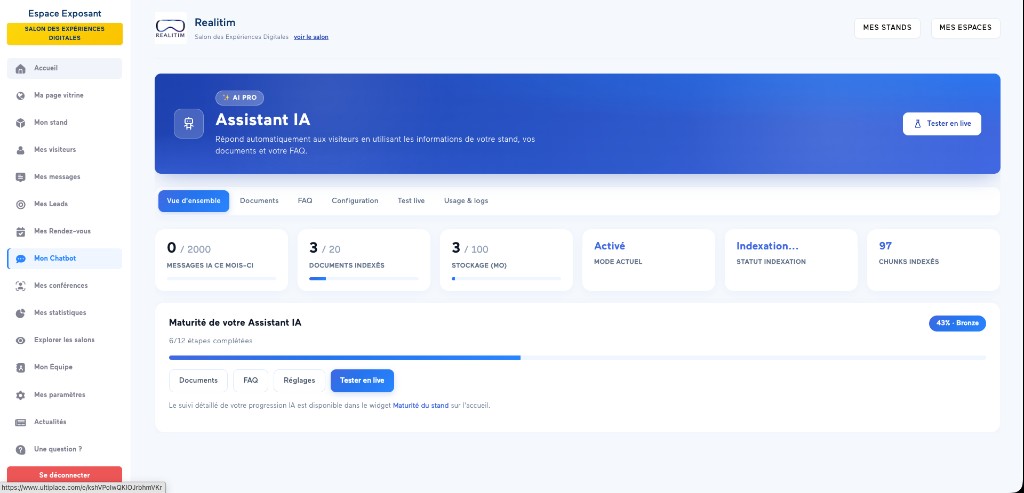
Task: Click the Salon des Expériences Digitales yellow badge
Action: [x=65, y=34]
